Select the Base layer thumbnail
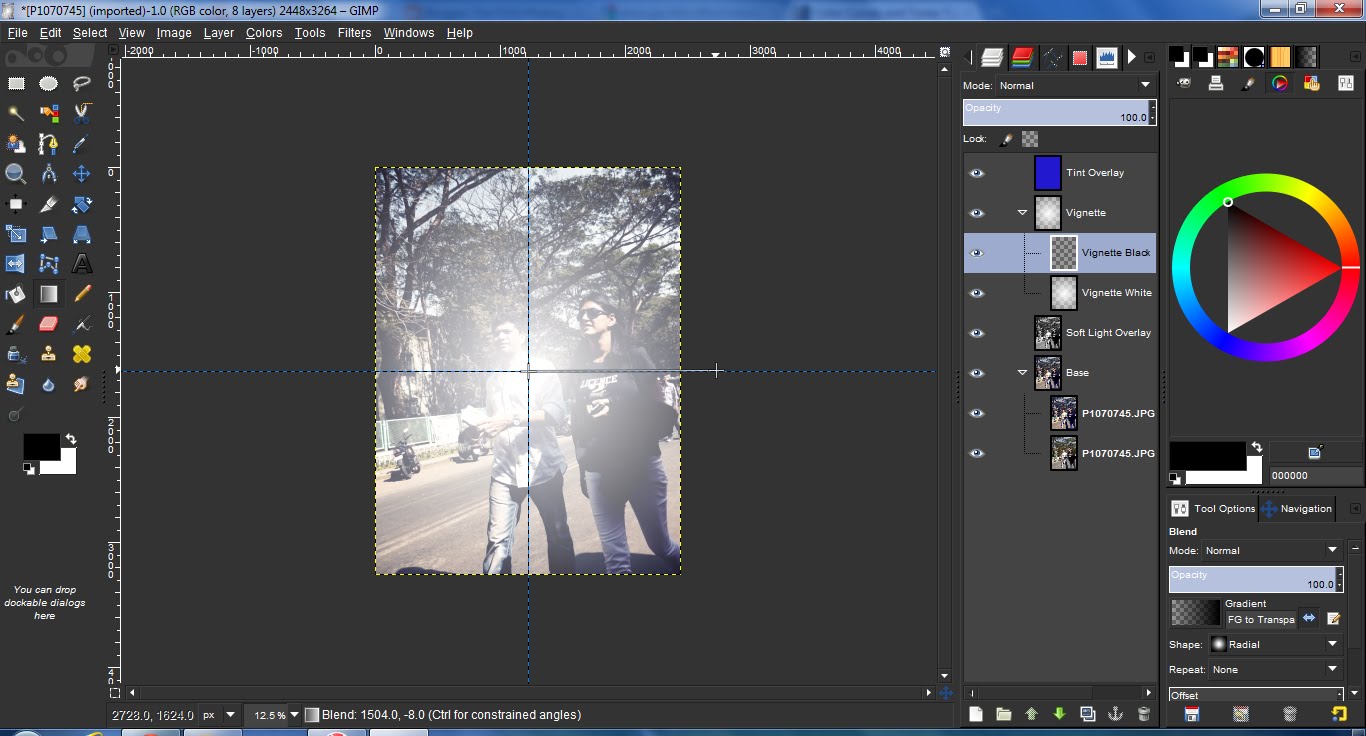 (1047, 372)
